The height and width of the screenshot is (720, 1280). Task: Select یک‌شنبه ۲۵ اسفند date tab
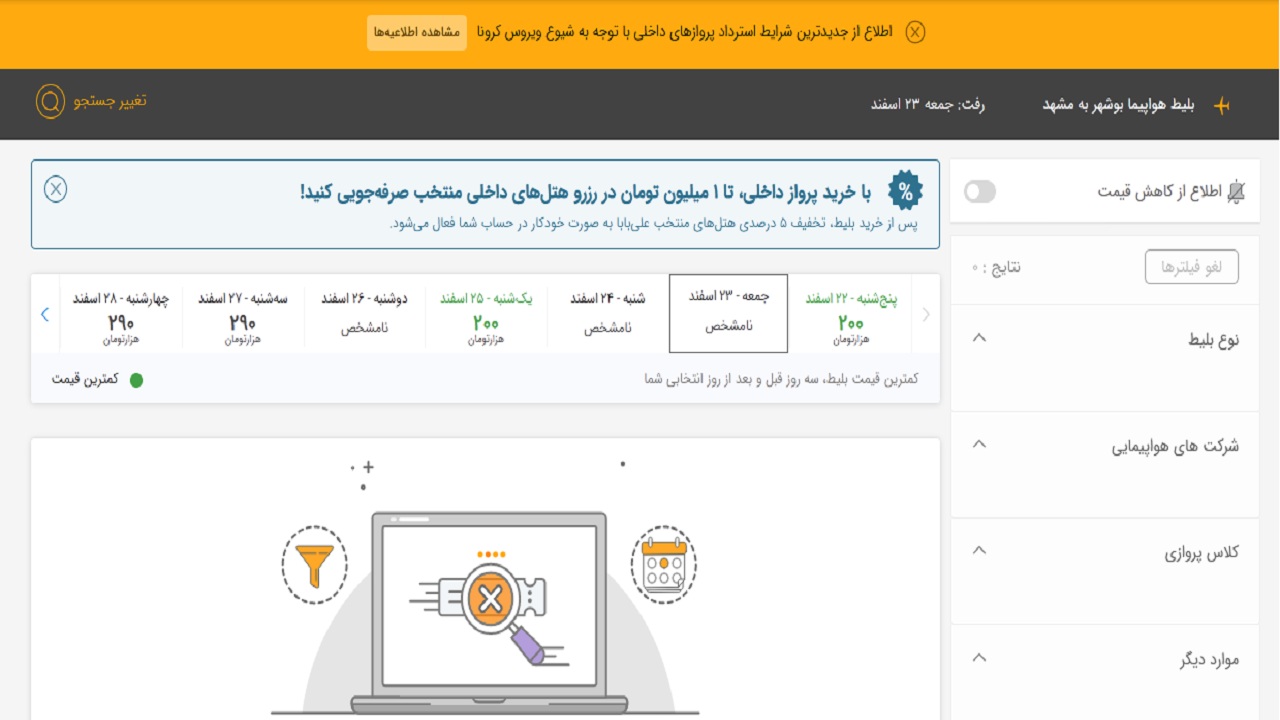(x=486, y=314)
